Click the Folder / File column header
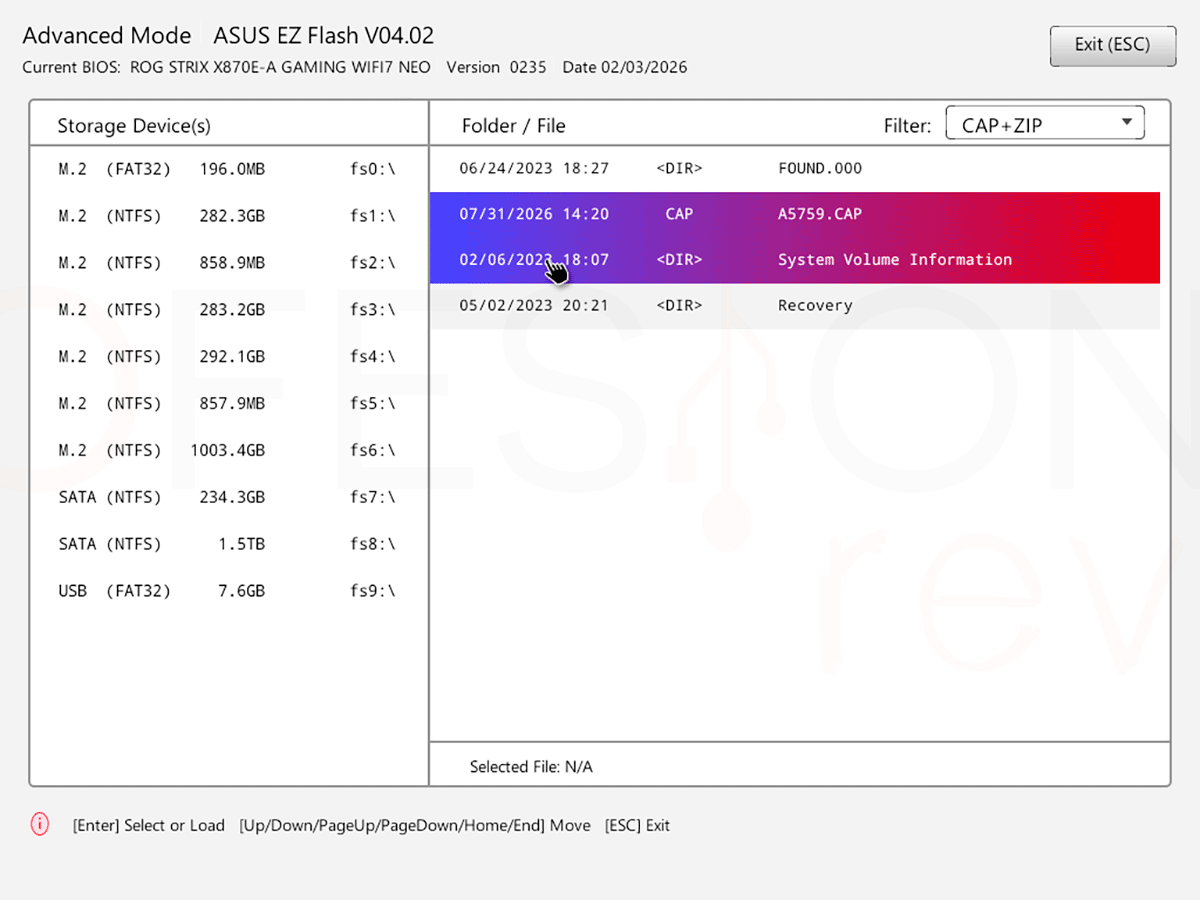1200x900 pixels. click(514, 126)
